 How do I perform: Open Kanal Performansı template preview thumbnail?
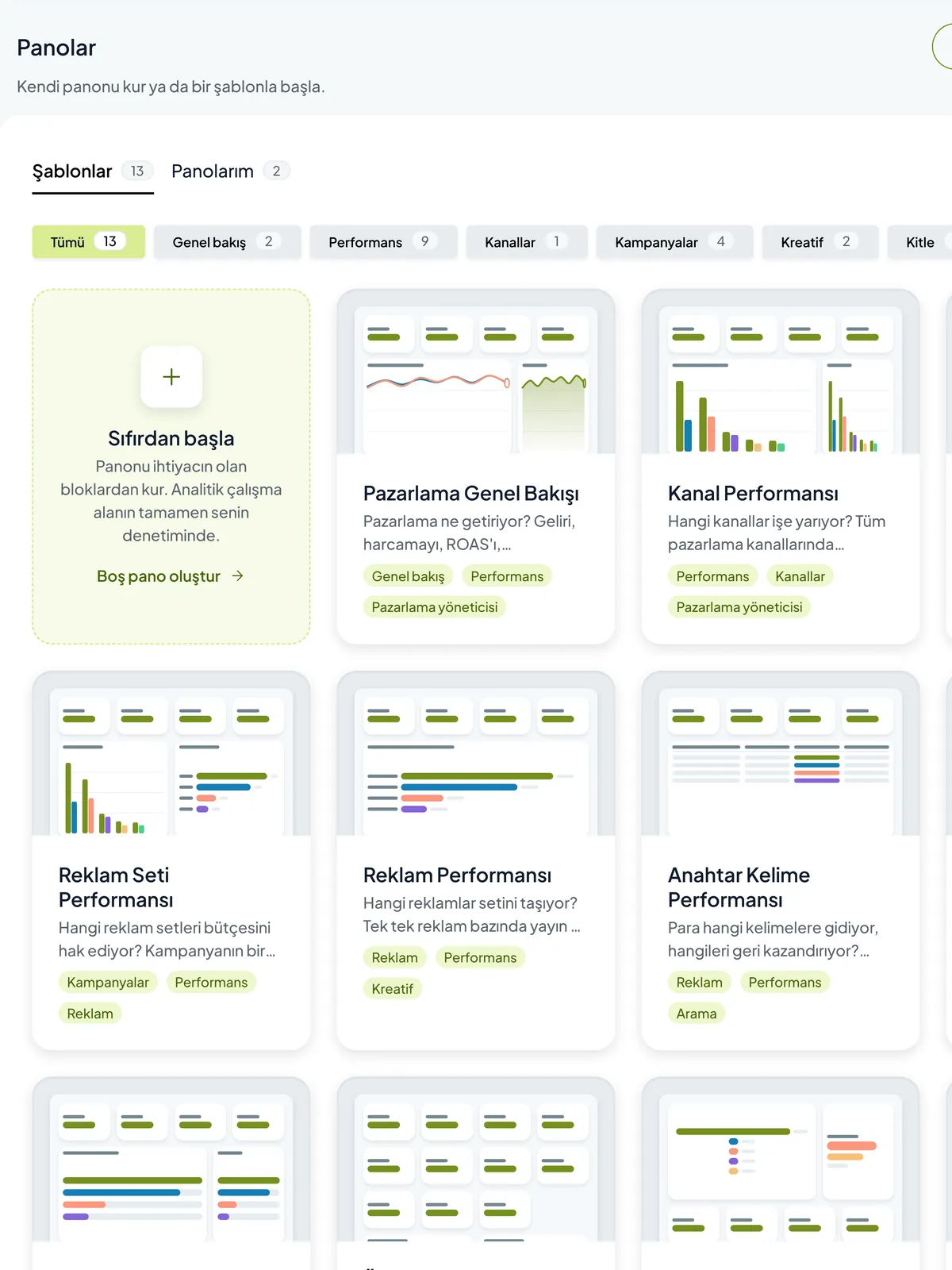coord(781,371)
